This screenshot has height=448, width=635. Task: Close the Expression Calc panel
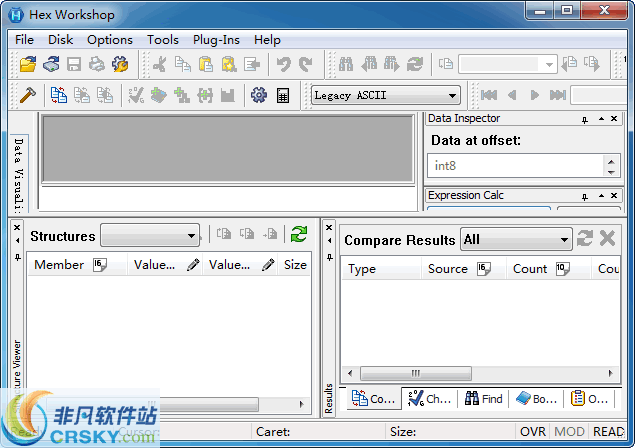coord(614,196)
